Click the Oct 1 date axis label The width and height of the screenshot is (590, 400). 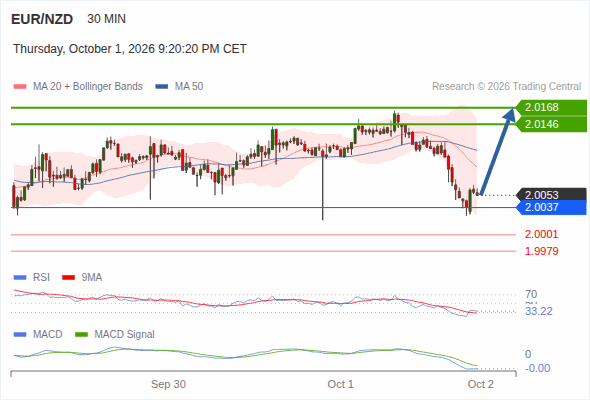(341, 384)
